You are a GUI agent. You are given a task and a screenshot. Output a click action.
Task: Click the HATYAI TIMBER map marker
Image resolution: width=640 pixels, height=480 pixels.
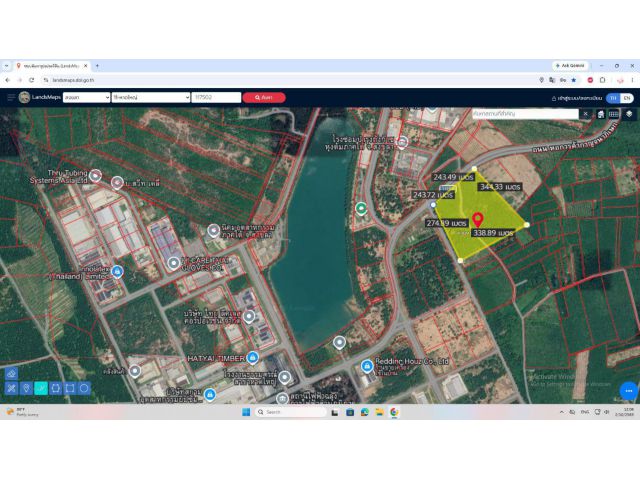(252, 358)
